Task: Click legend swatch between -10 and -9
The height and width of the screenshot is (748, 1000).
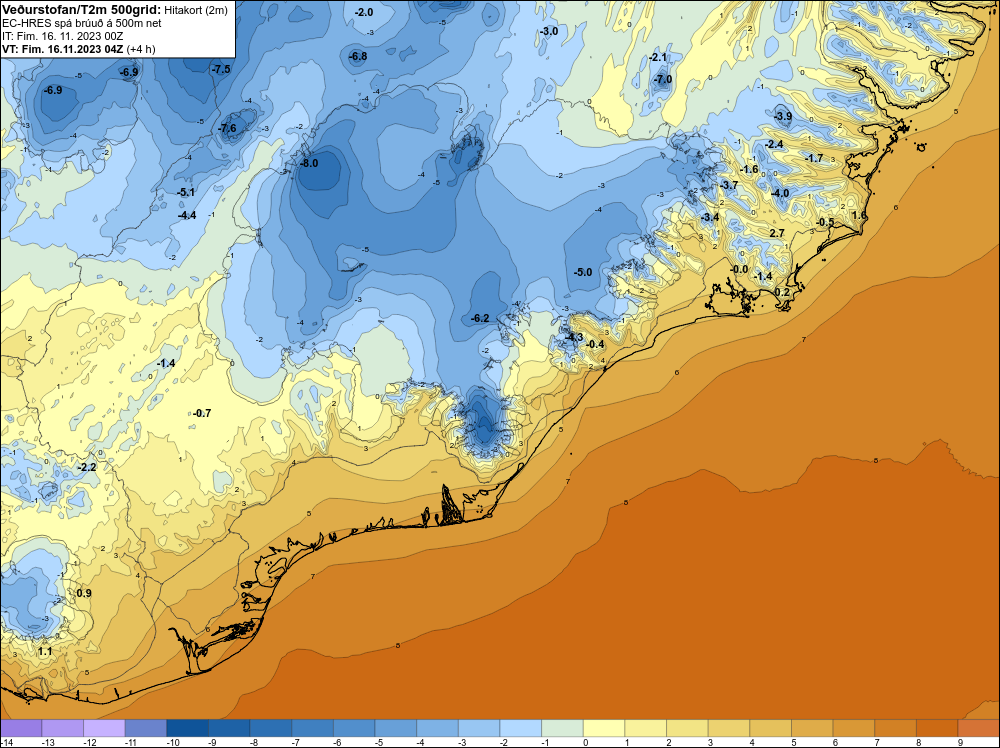Action: pyautogui.click(x=188, y=728)
